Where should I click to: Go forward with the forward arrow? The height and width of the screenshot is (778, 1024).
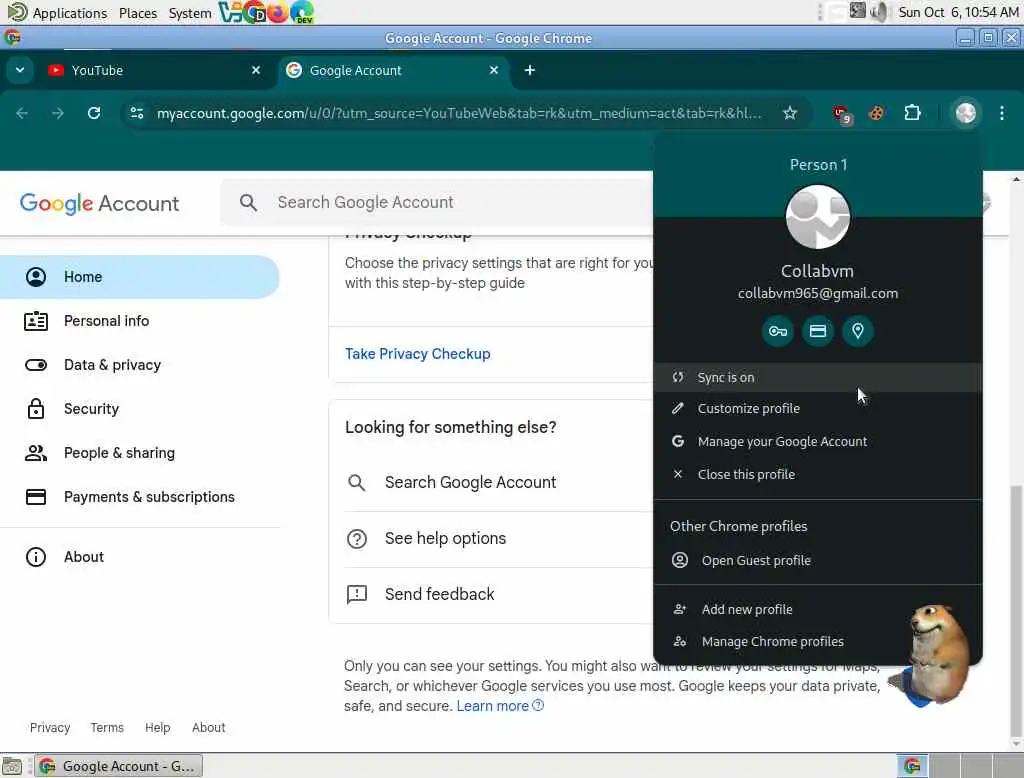pos(58,113)
